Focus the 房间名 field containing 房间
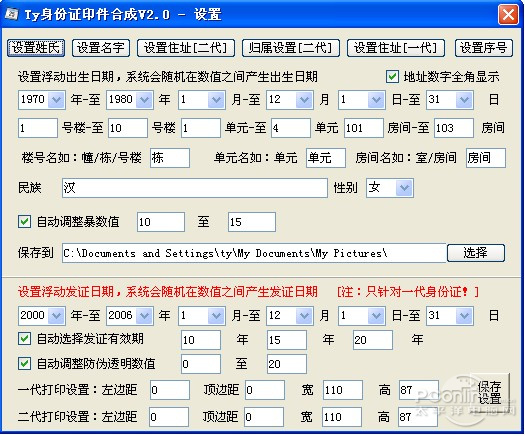This screenshot has height=436, width=525. [x=486, y=158]
